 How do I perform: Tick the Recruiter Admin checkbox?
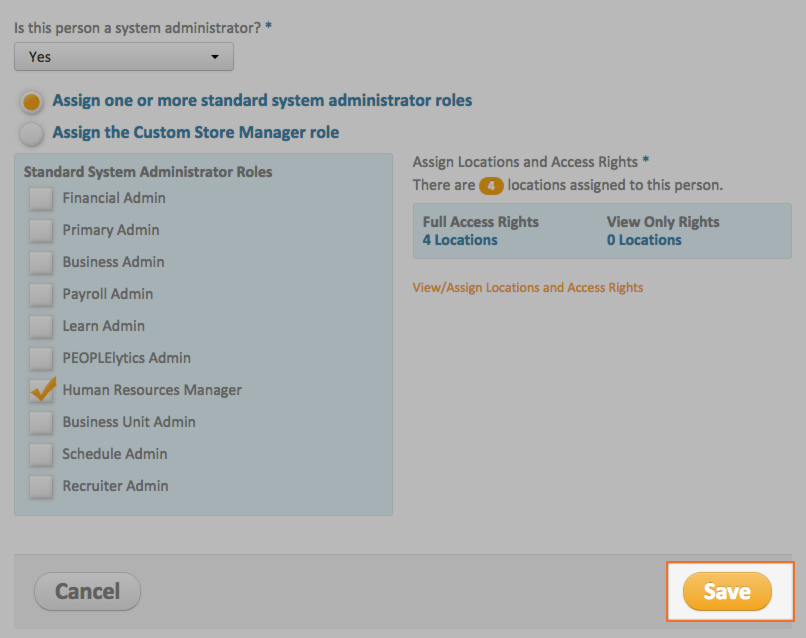[41, 486]
